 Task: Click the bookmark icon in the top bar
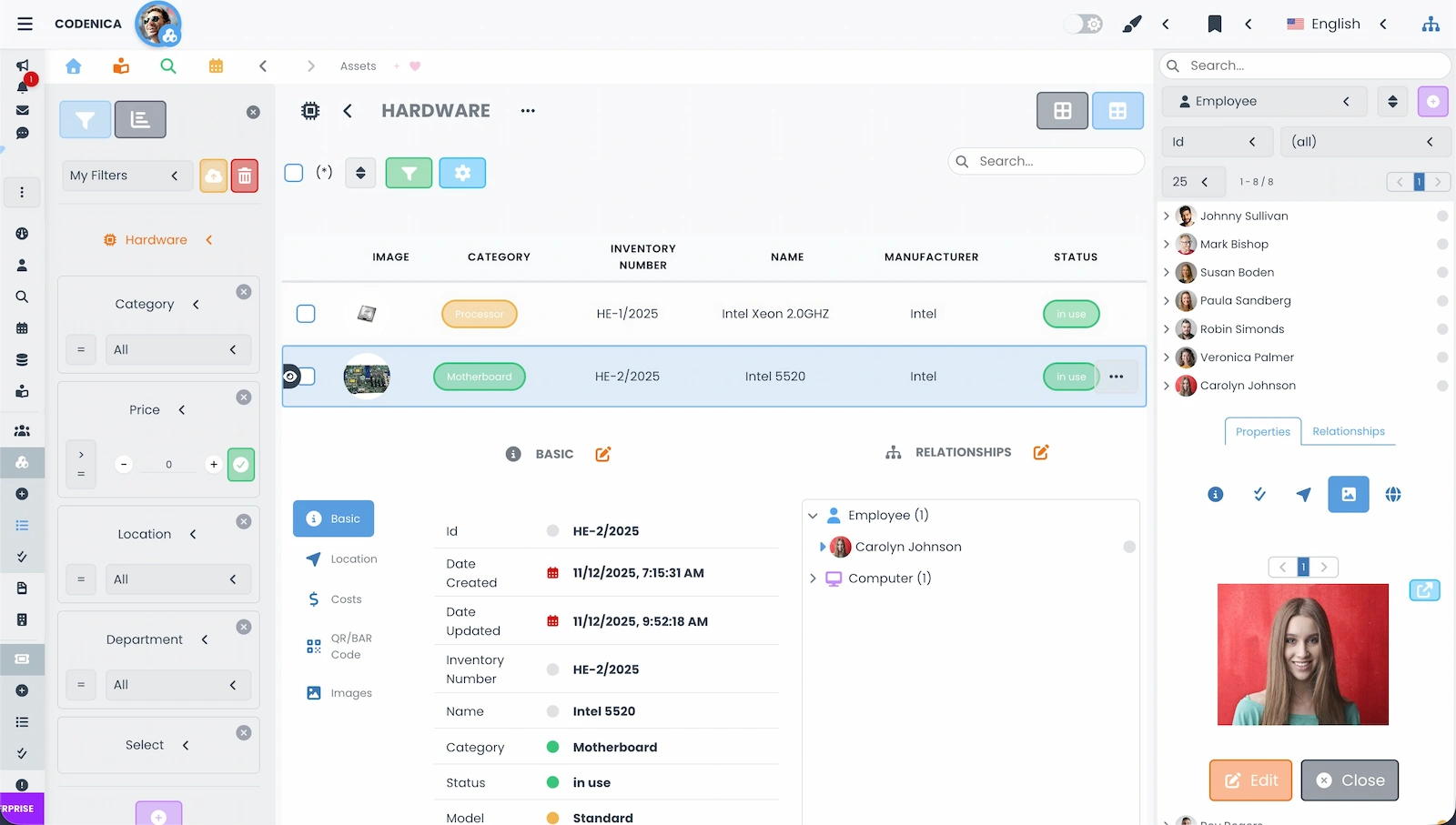pyautogui.click(x=1215, y=24)
